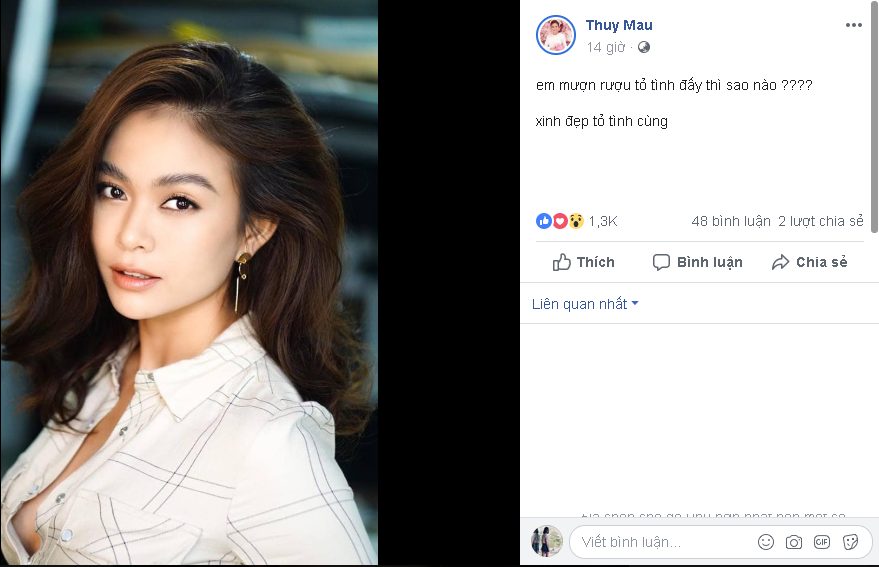This screenshot has width=879, height=567.
Task: Open the 2 lượt chia sẻ list
Action: [820, 221]
